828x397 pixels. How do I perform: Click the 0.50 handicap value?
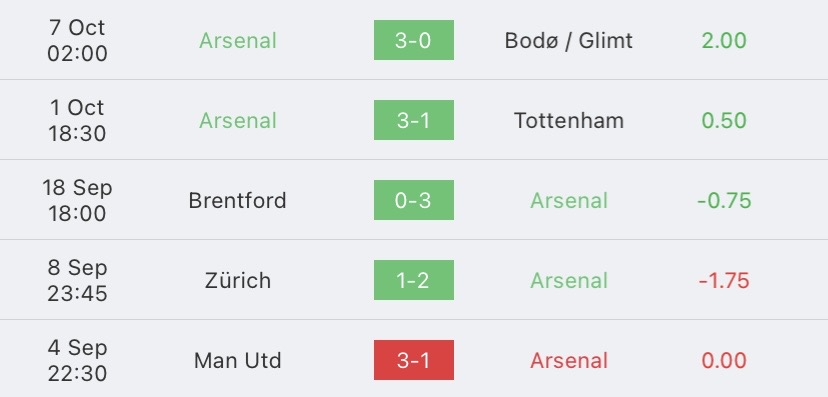[x=724, y=120]
